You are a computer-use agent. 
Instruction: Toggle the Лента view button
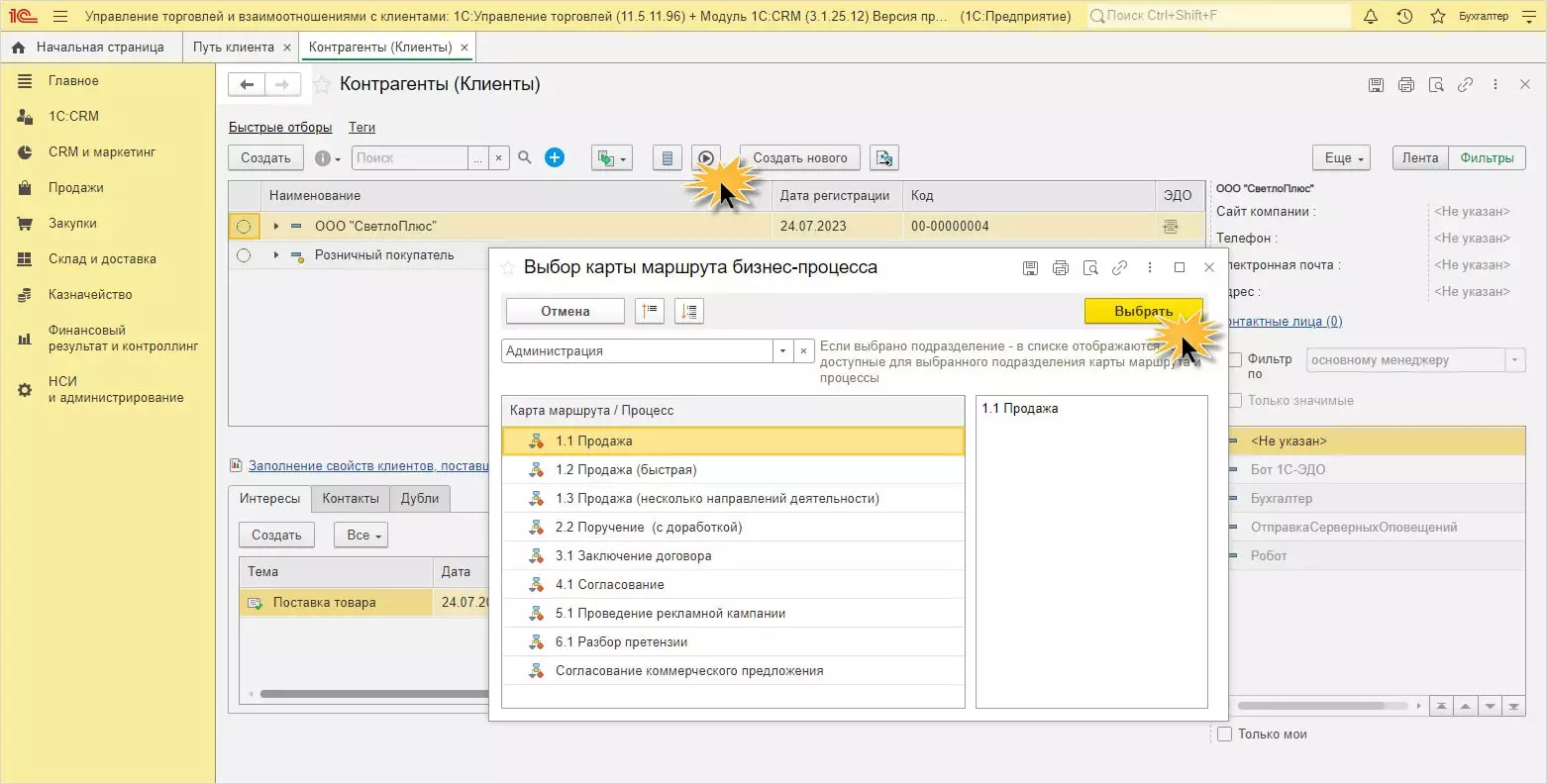[x=1420, y=157]
